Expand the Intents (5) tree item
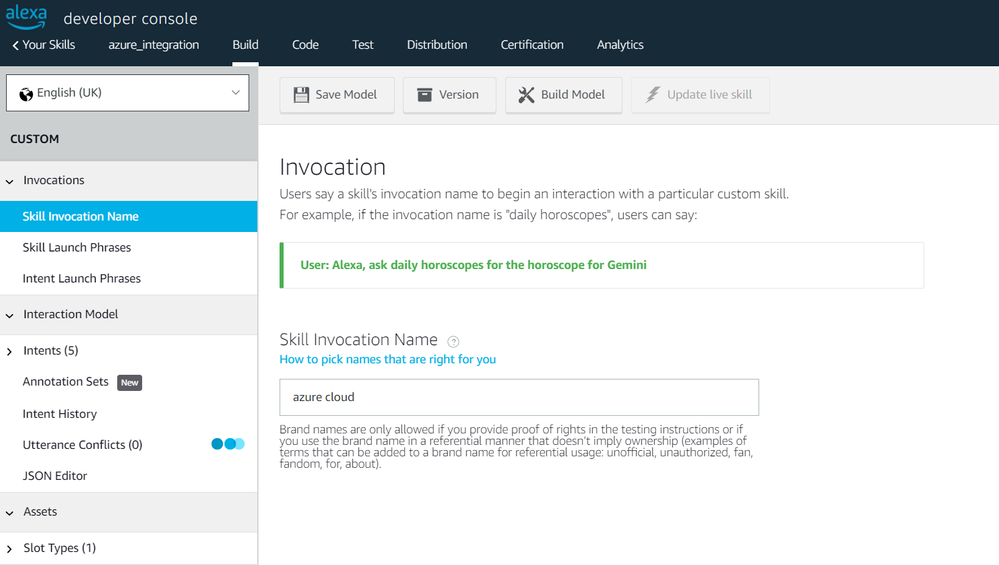This screenshot has height=565, width=999. (10, 351)
